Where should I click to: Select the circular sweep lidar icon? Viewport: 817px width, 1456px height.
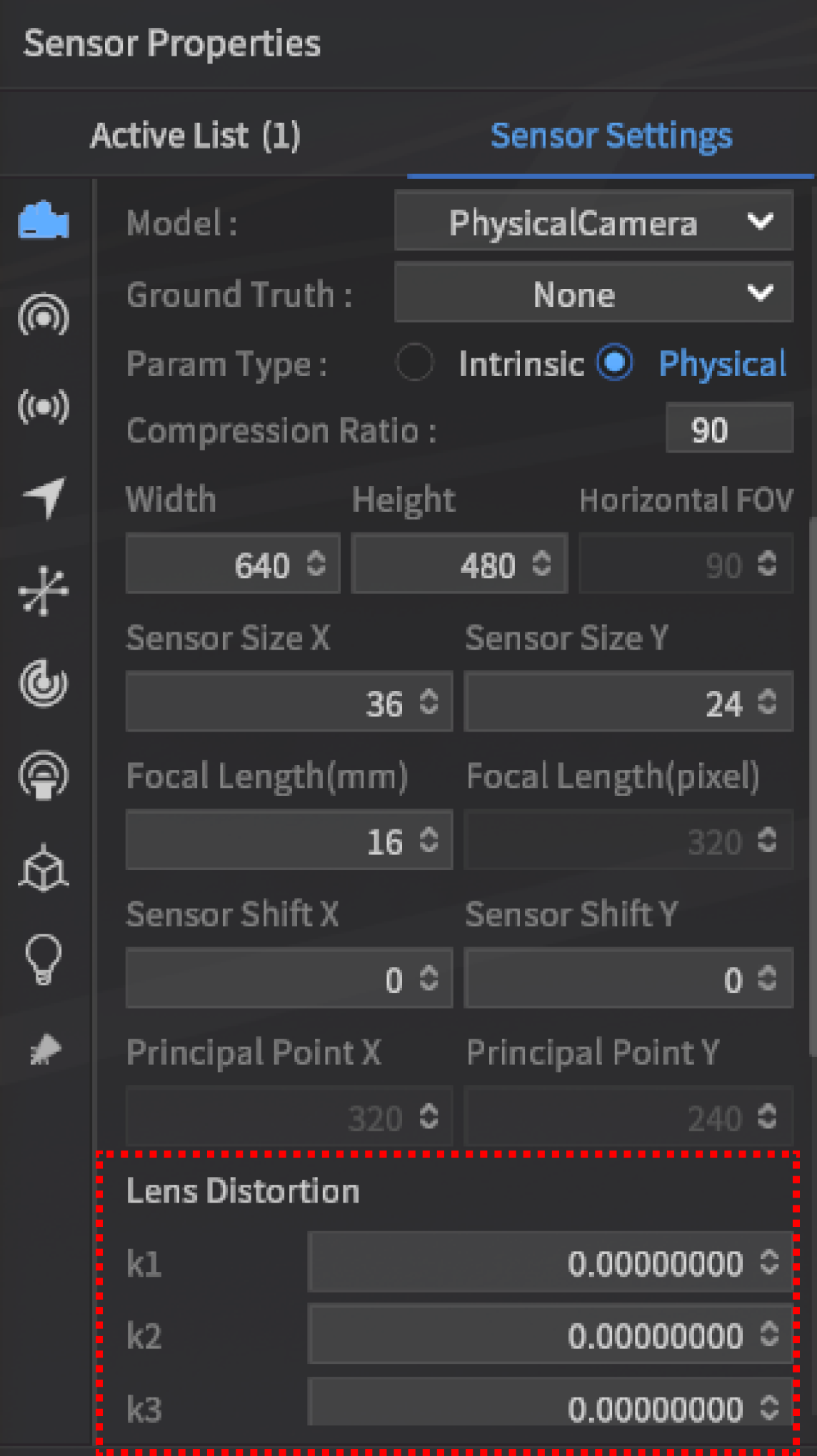tap(44, 683)
